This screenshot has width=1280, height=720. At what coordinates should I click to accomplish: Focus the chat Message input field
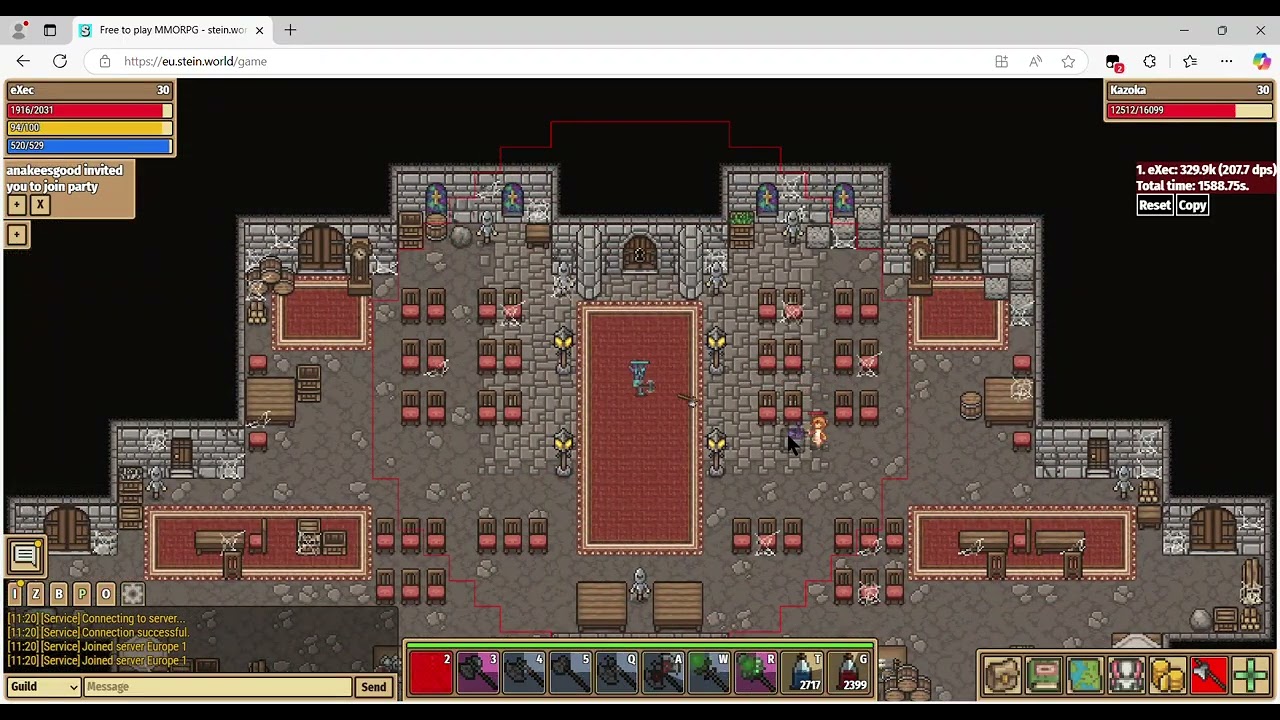[x=218, y=687]
